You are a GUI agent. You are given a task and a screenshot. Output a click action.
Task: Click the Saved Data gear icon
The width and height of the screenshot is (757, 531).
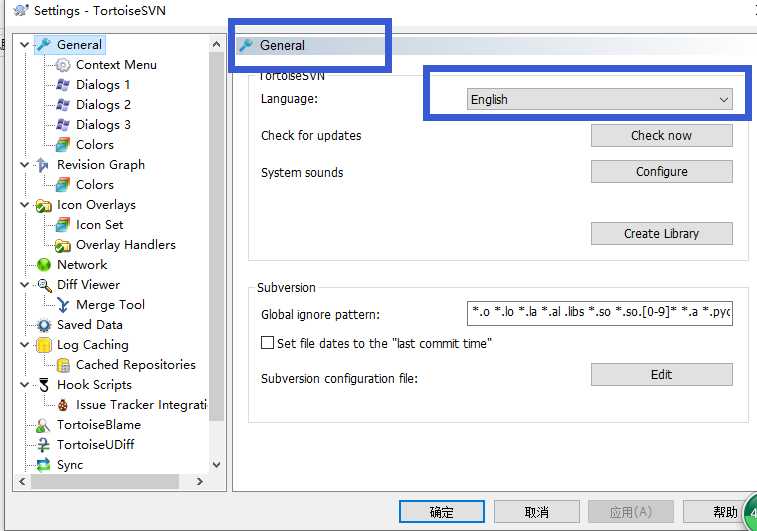(x=43, y=325)
